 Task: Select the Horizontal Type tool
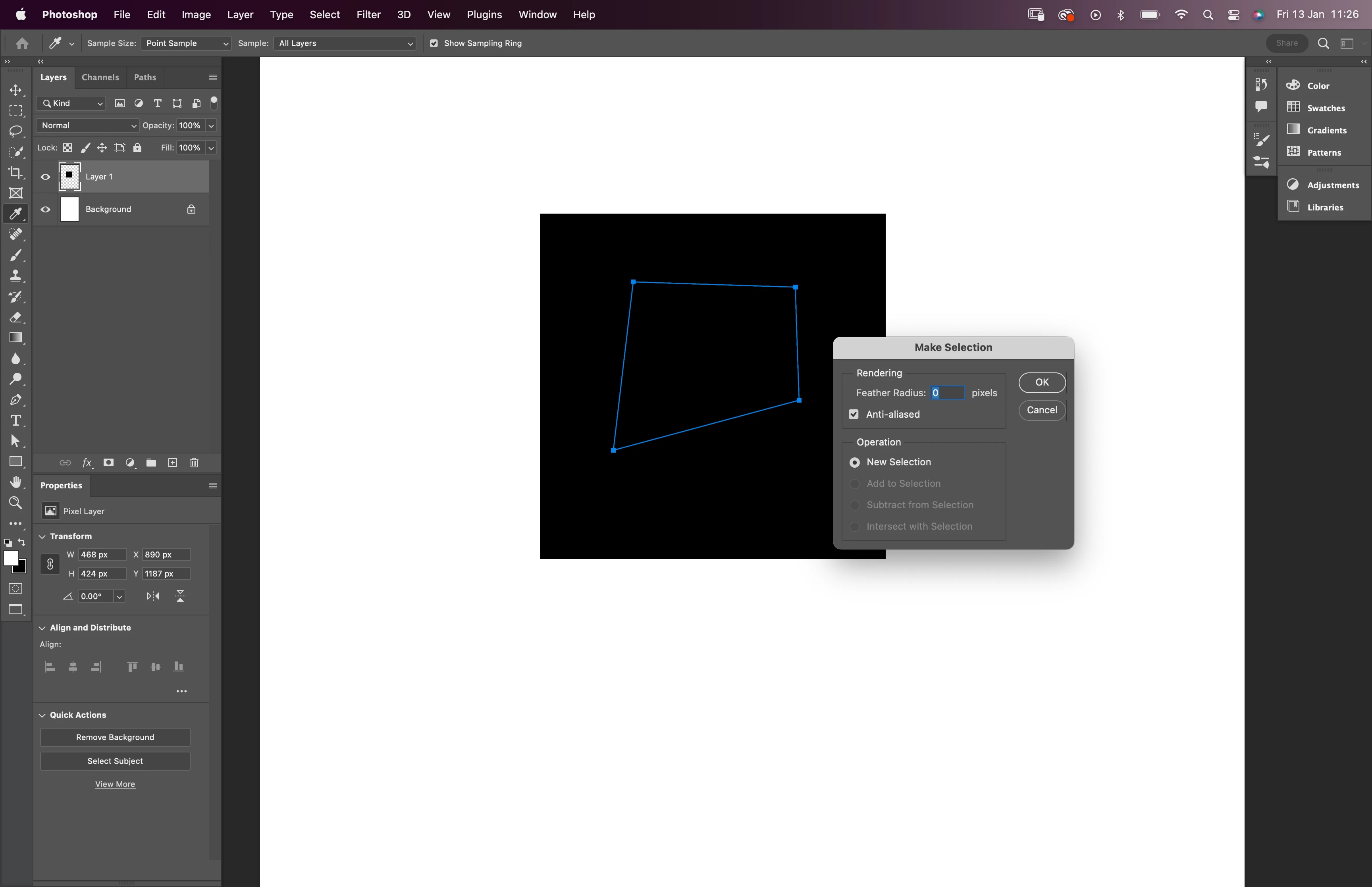[15, 420]
